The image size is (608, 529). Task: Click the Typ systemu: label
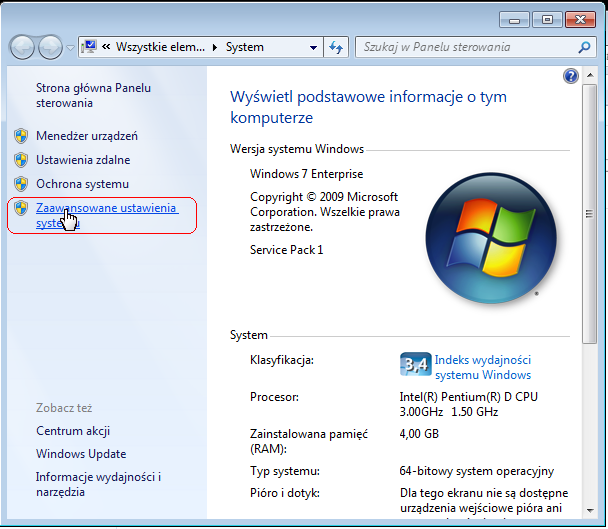pos(285,471)
